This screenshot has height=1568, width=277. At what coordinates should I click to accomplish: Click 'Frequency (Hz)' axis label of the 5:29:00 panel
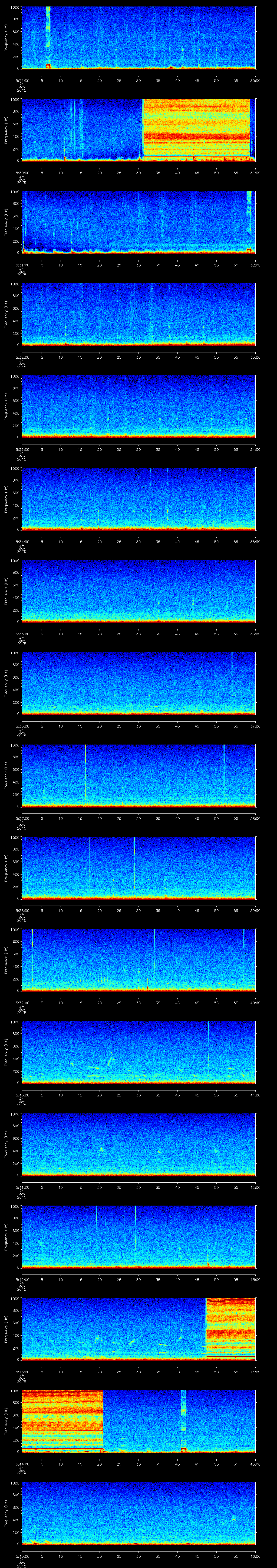click(6, 38)
